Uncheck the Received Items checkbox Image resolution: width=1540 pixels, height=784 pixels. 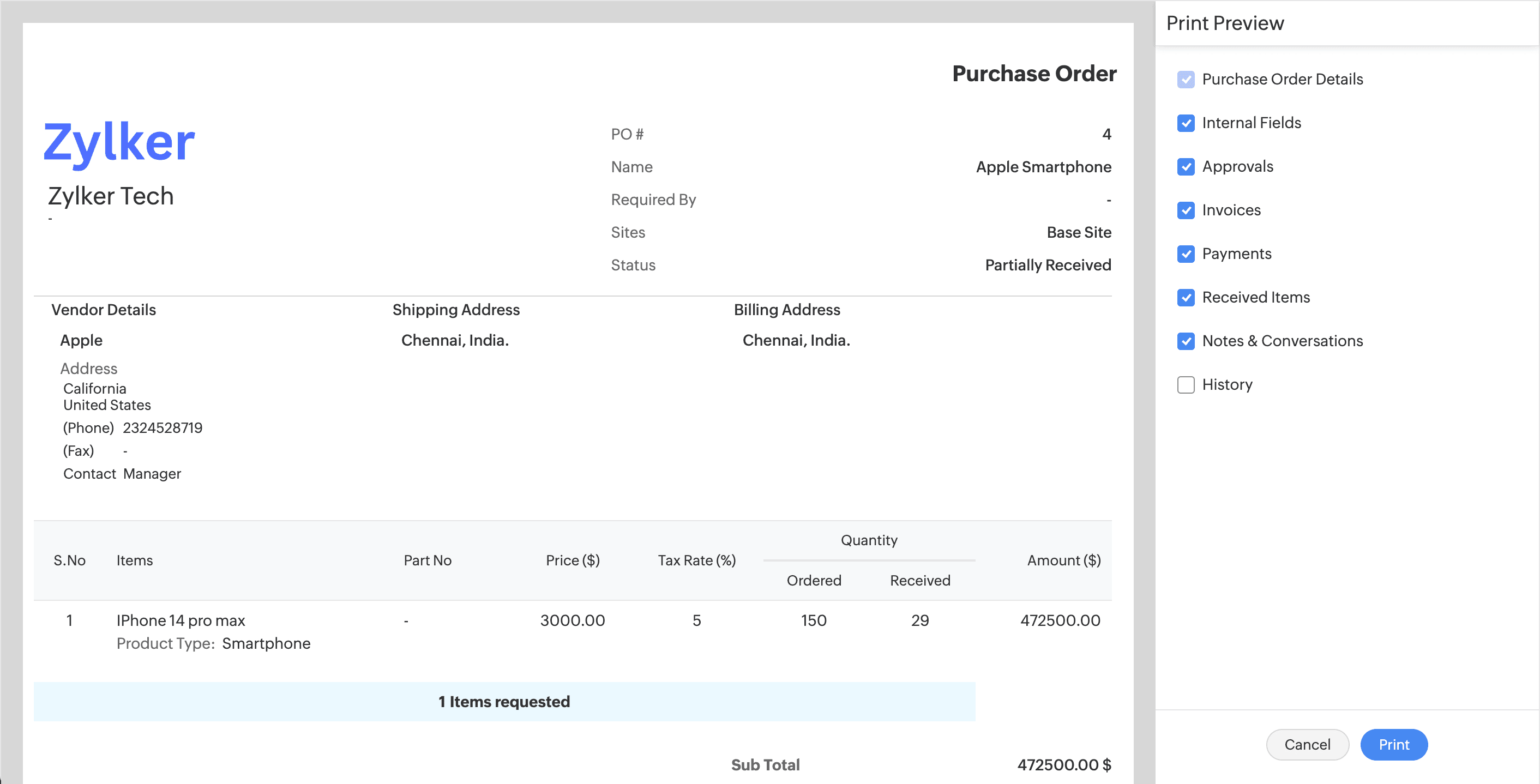tap(1186, 298)
